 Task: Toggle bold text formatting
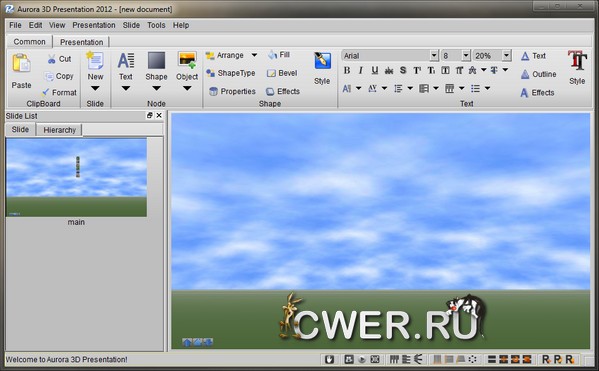point(347,70)
